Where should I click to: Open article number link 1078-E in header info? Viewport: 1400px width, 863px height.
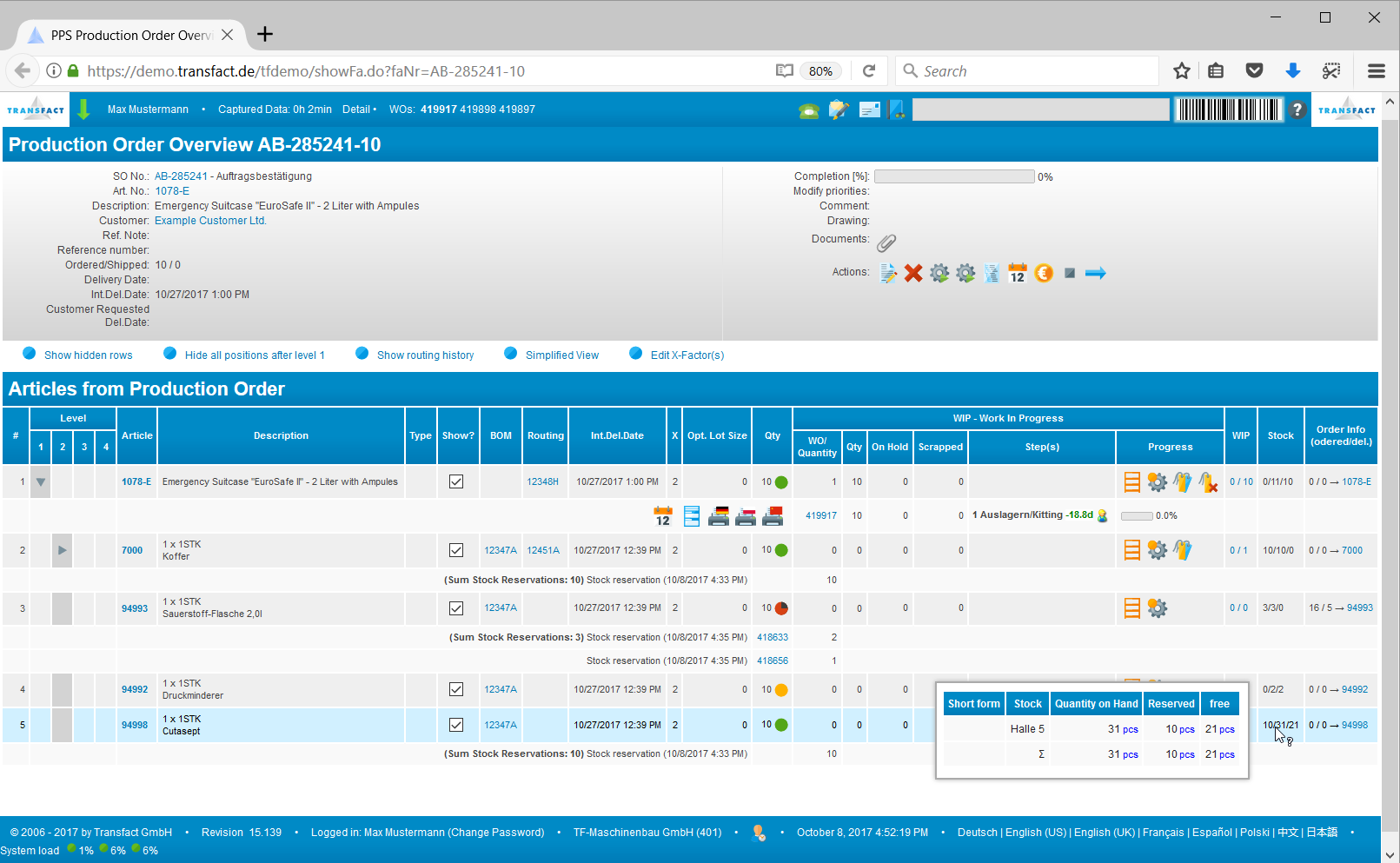coord(172,191)
